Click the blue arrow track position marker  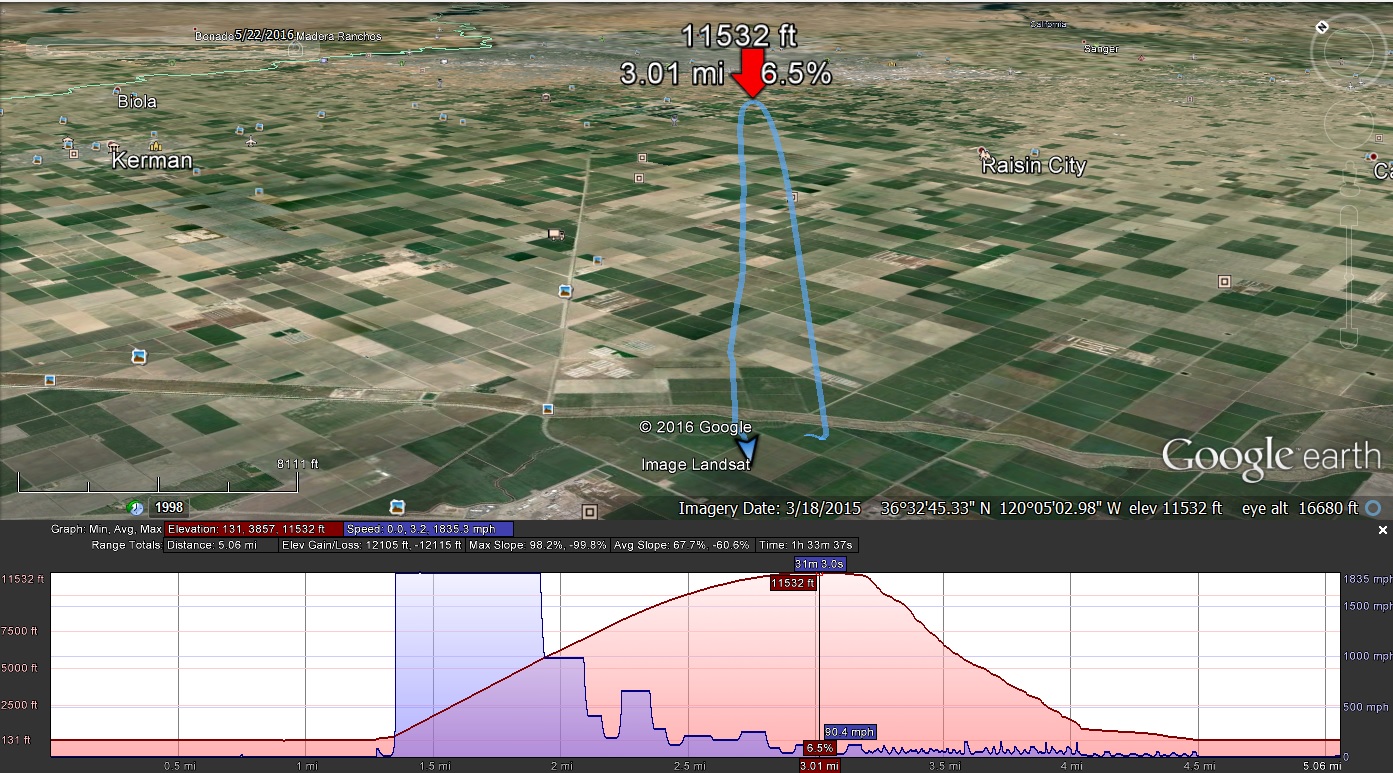point(746,448)
